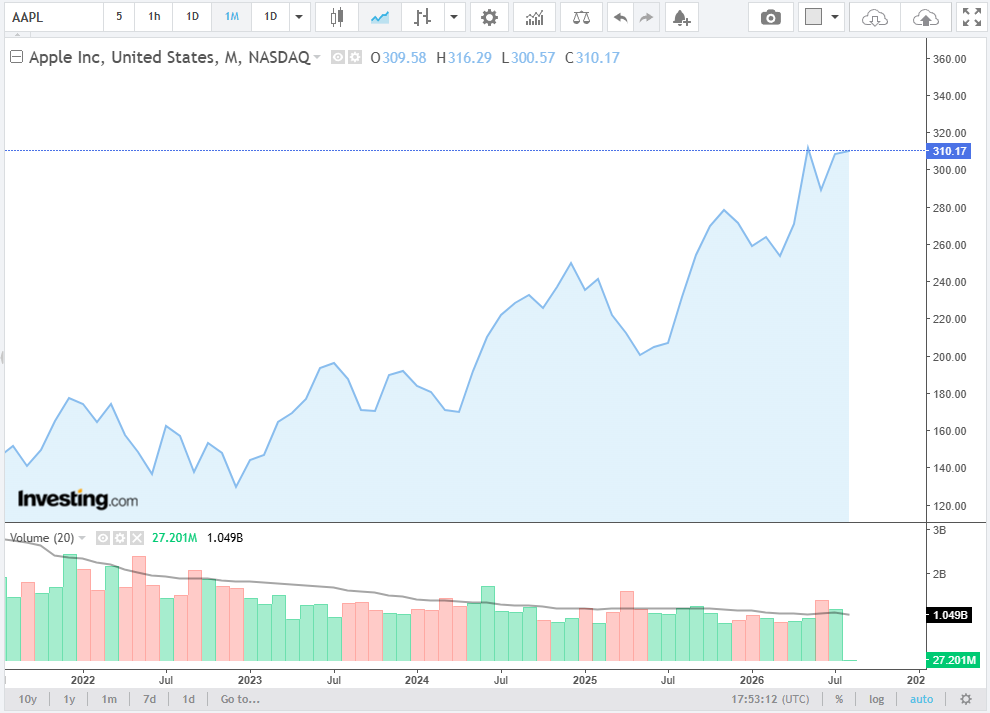
Task: Select the 1h interval
Action: [154, 16]
